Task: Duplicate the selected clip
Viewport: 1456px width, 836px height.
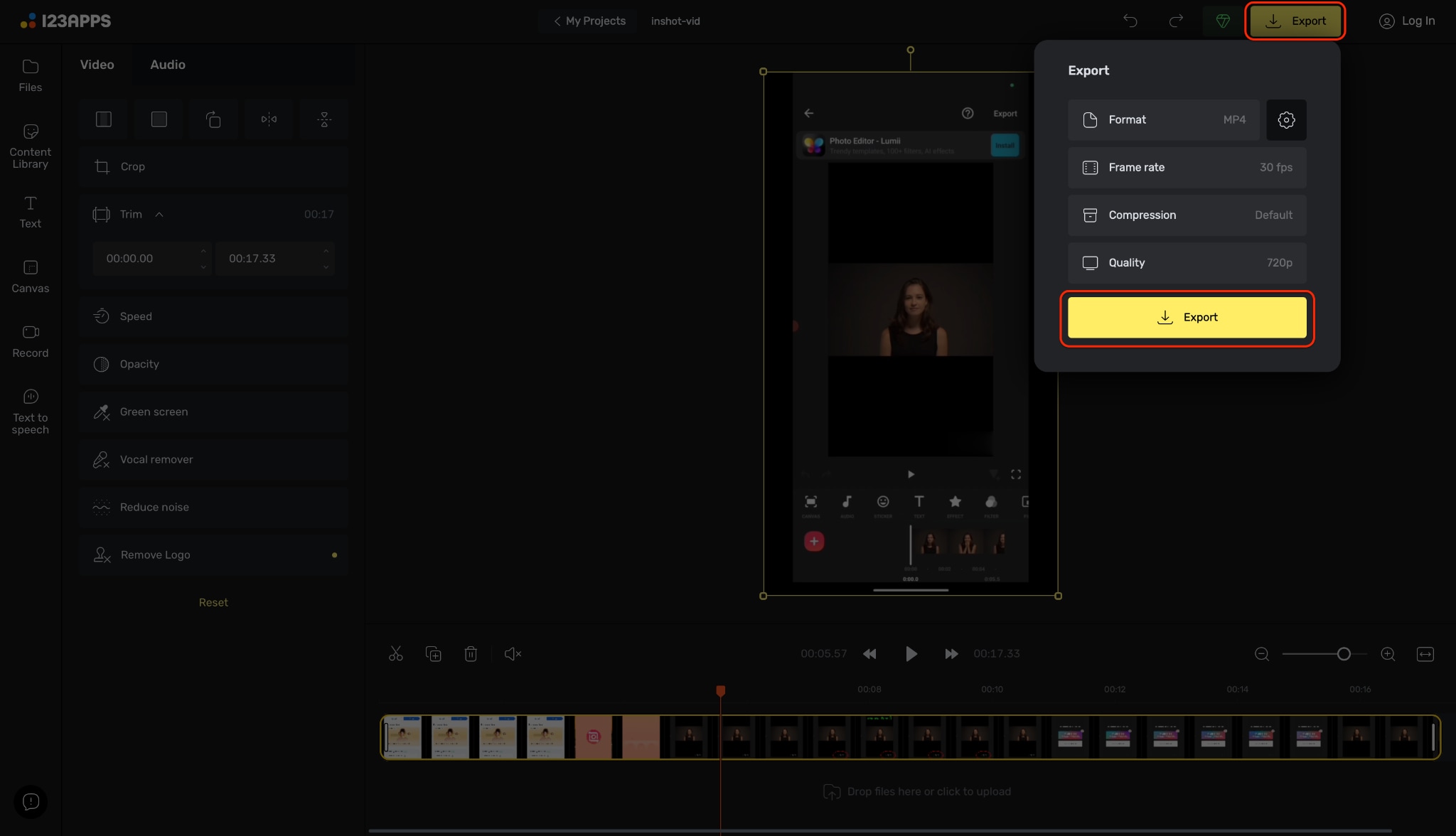Action: pyautogui.click(x=434, y=653)
